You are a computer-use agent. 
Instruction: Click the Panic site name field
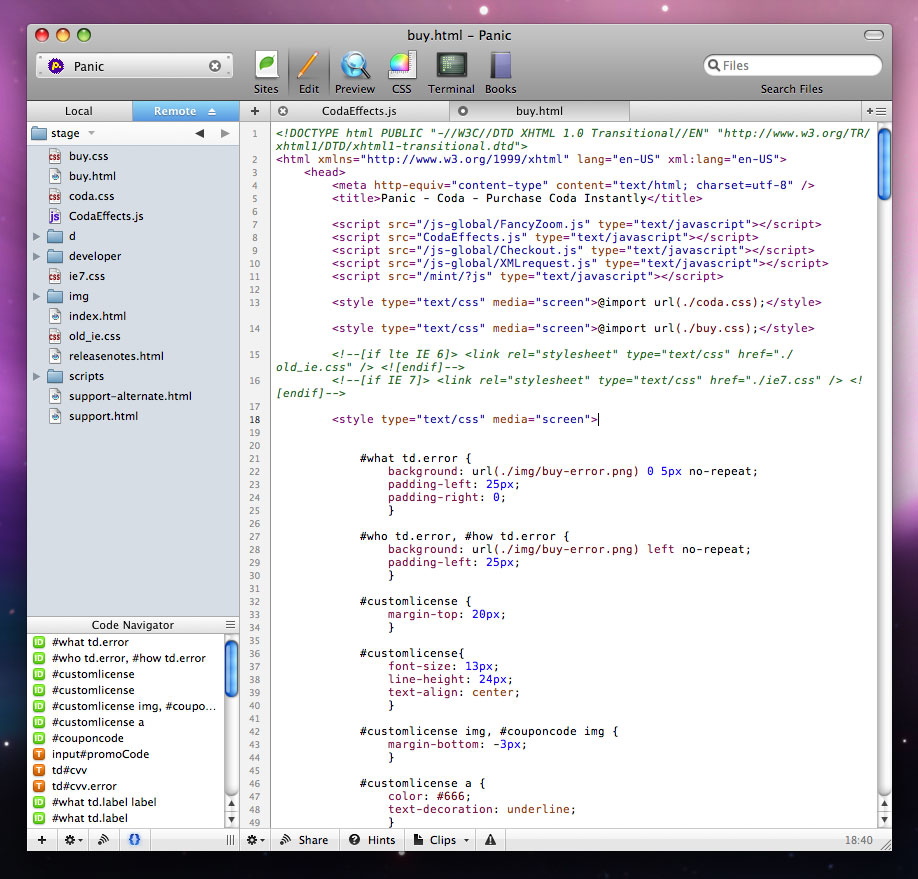(x=135, y=66)
